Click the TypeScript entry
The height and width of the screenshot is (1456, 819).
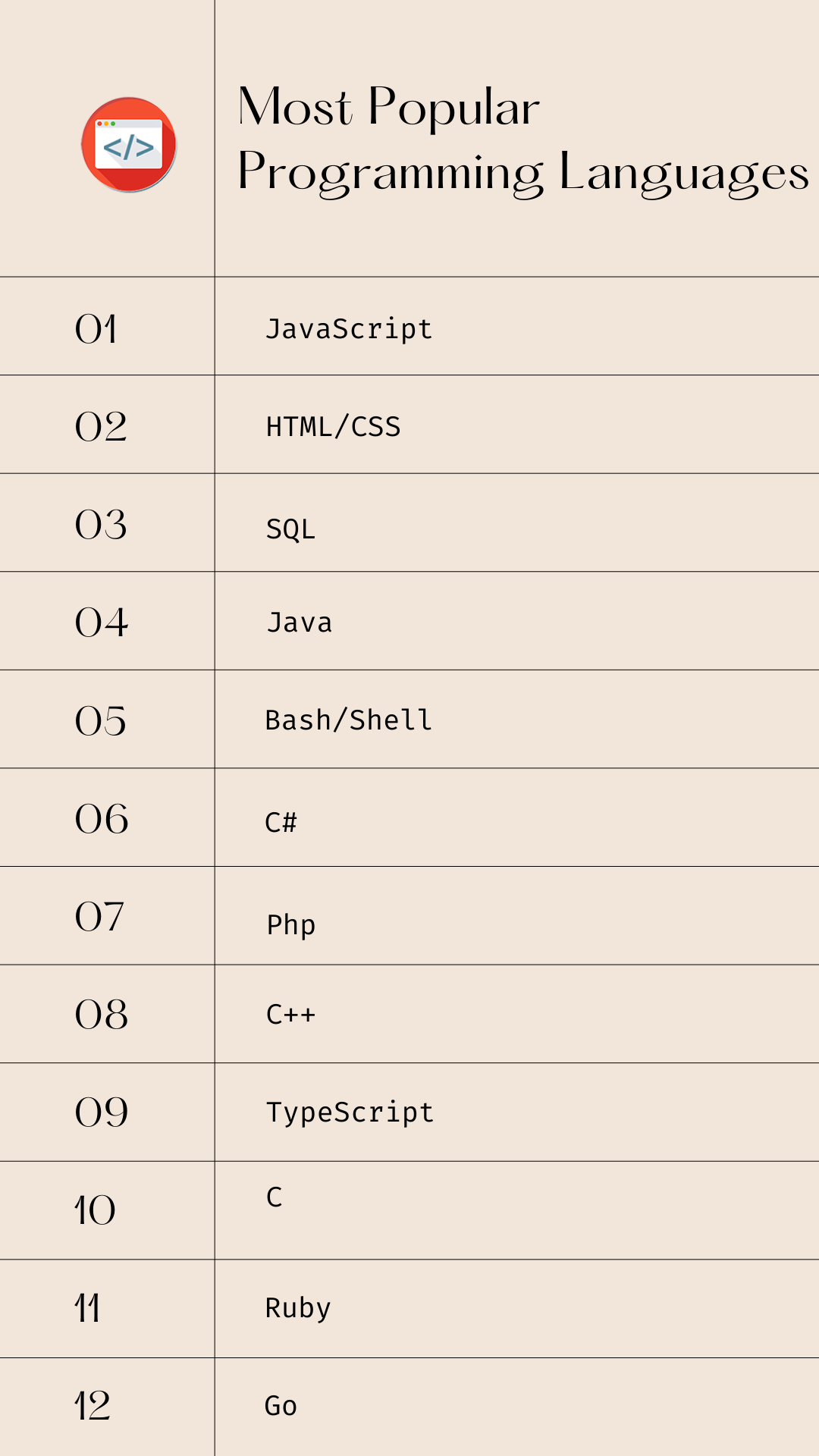[x=350, y=1112]
